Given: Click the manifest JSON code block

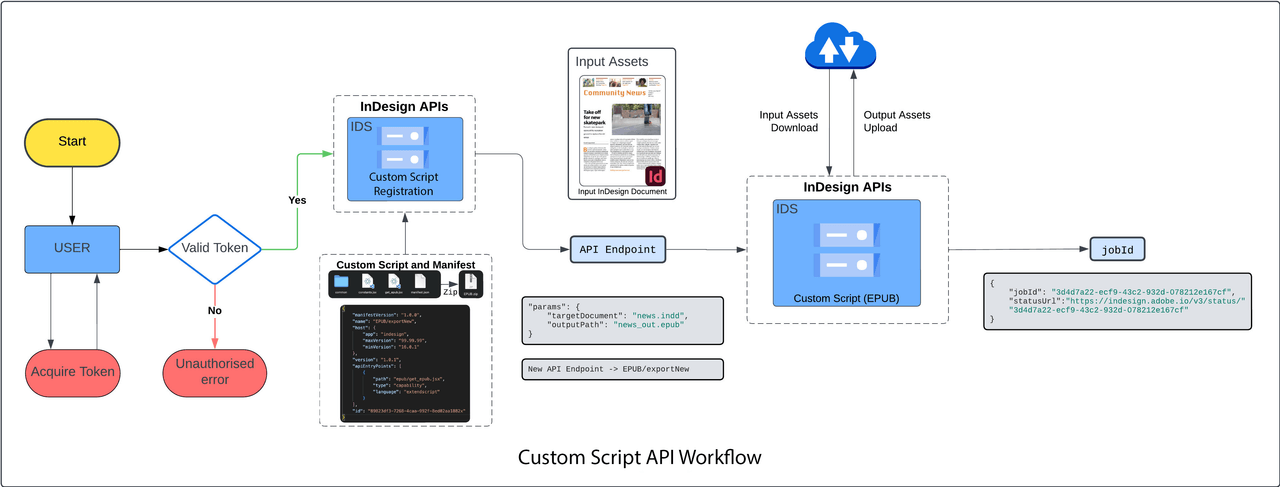Looking at the screenshot, I should pos(406,361).
